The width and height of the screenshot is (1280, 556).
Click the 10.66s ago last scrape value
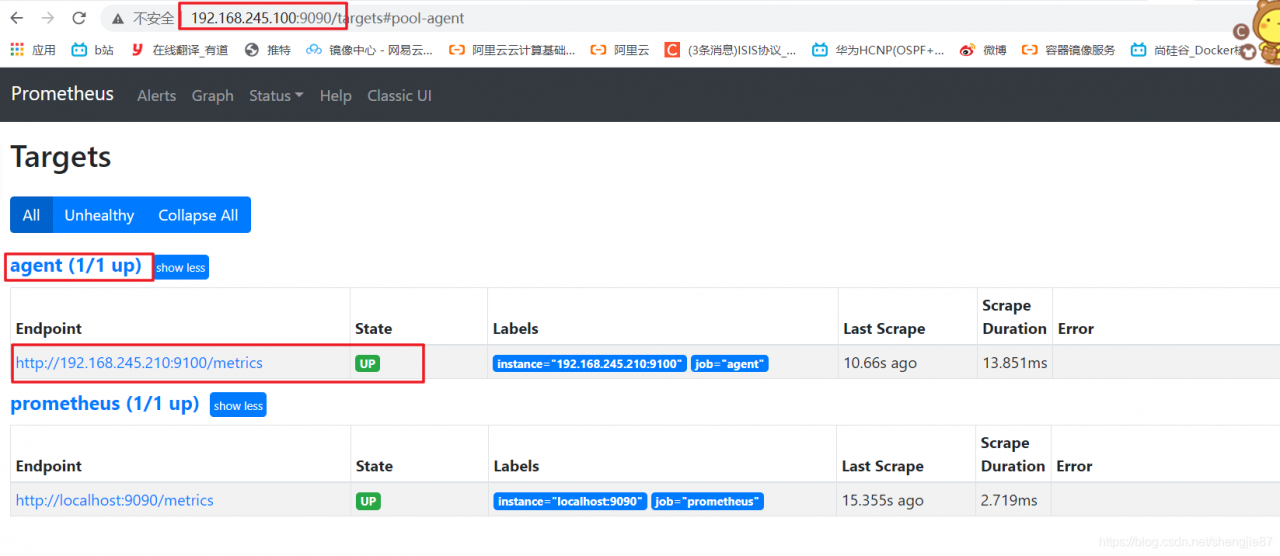coord(880,363)
